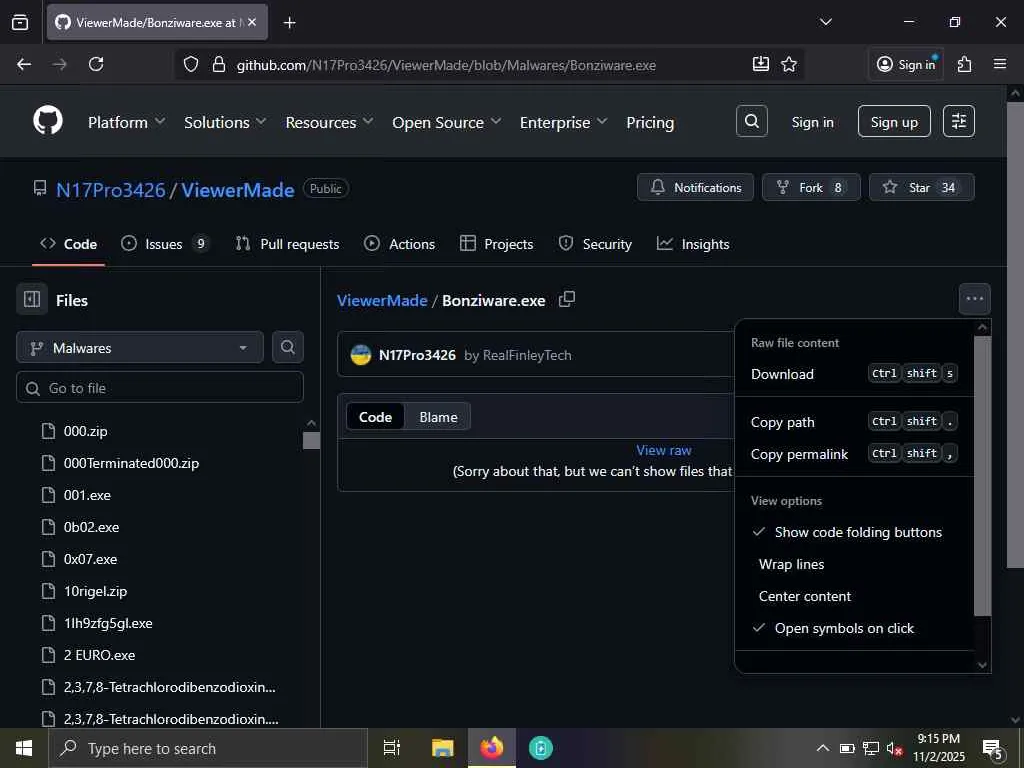The image size is (1024, 768).
Task: Choose Copy path menu entry
Action: (854, 422)
